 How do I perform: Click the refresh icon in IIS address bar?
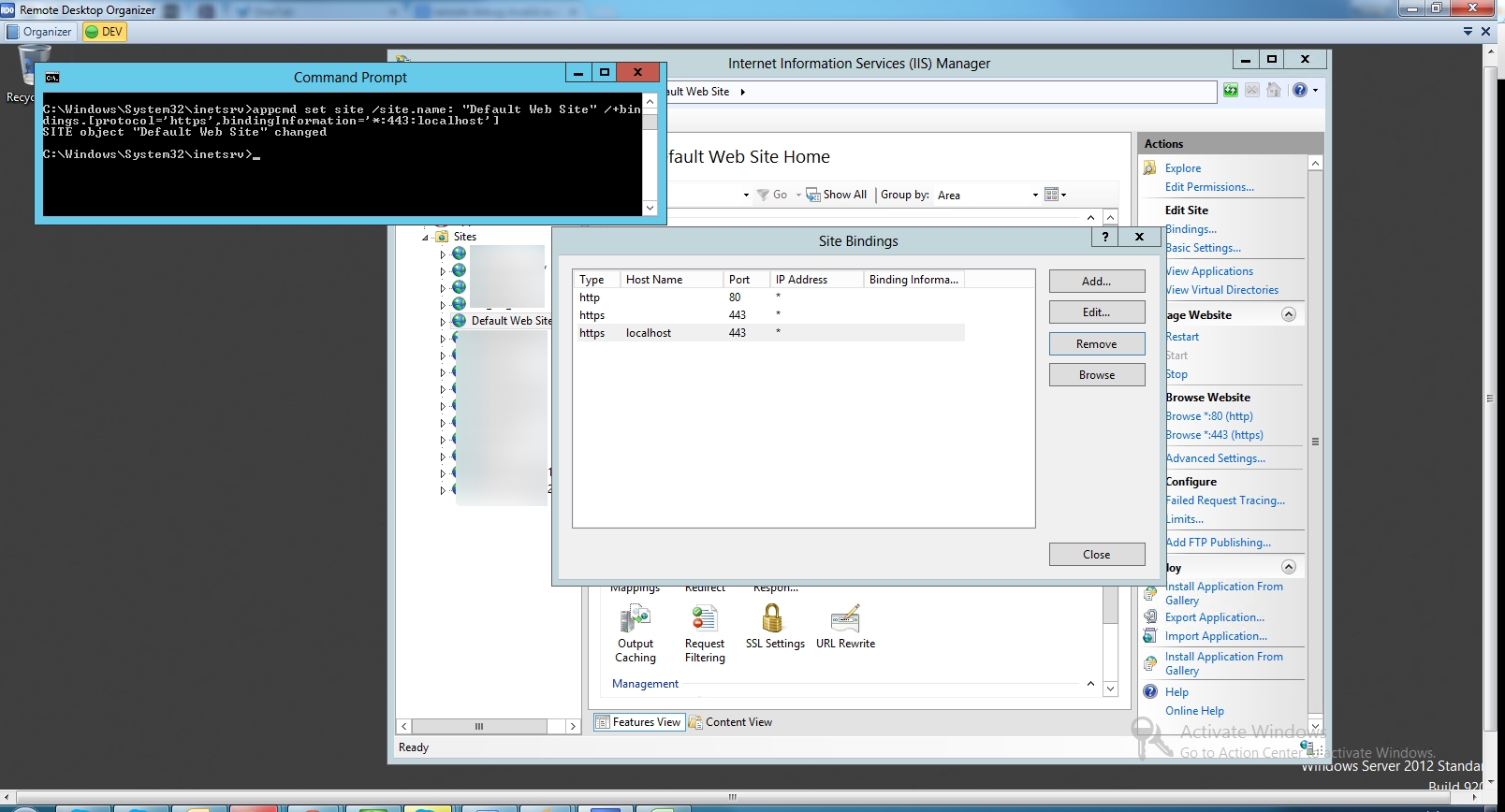[1231, 90]
